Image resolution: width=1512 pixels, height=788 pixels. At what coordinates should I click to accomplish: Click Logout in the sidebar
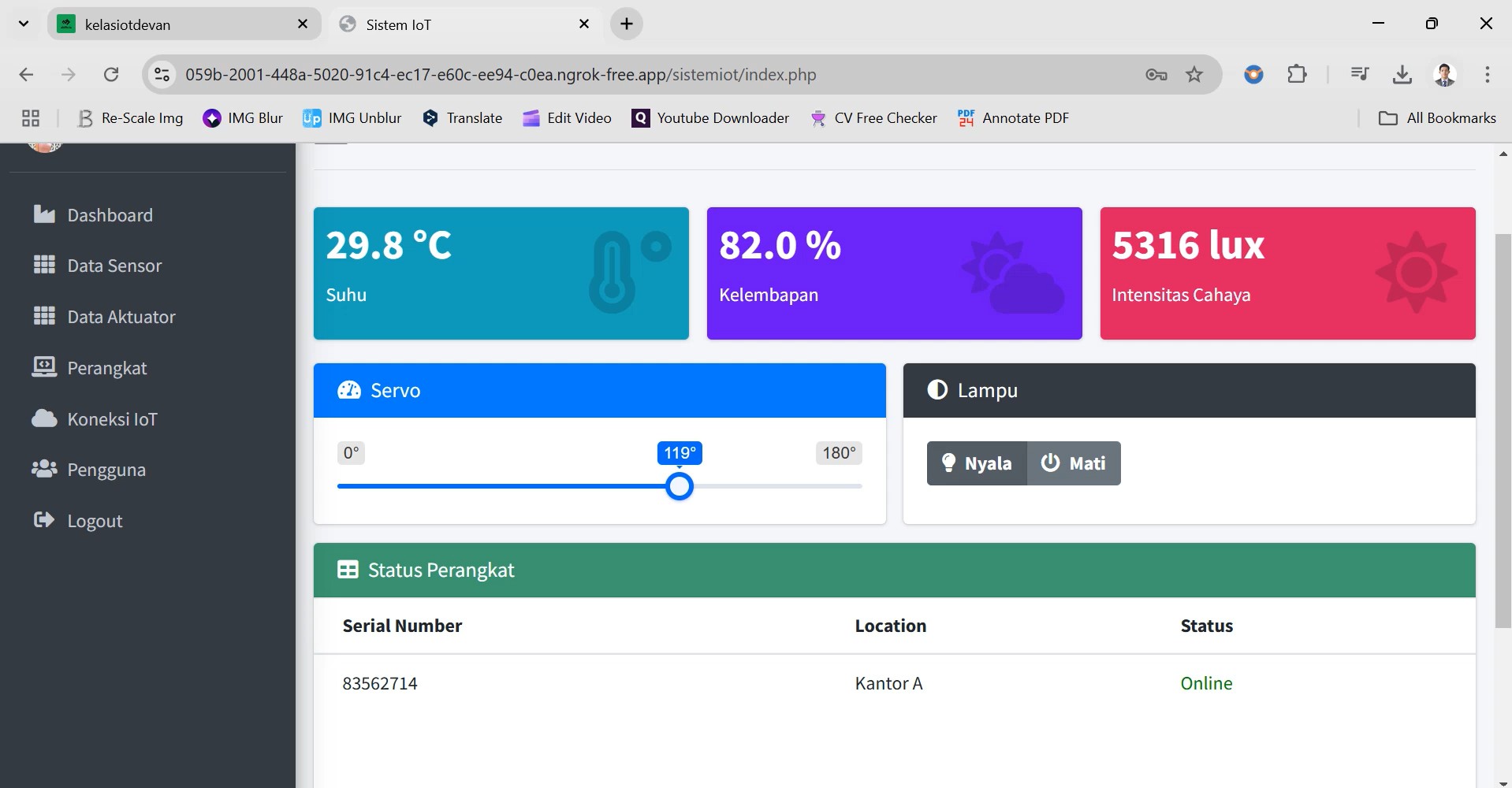coord(78,521)
